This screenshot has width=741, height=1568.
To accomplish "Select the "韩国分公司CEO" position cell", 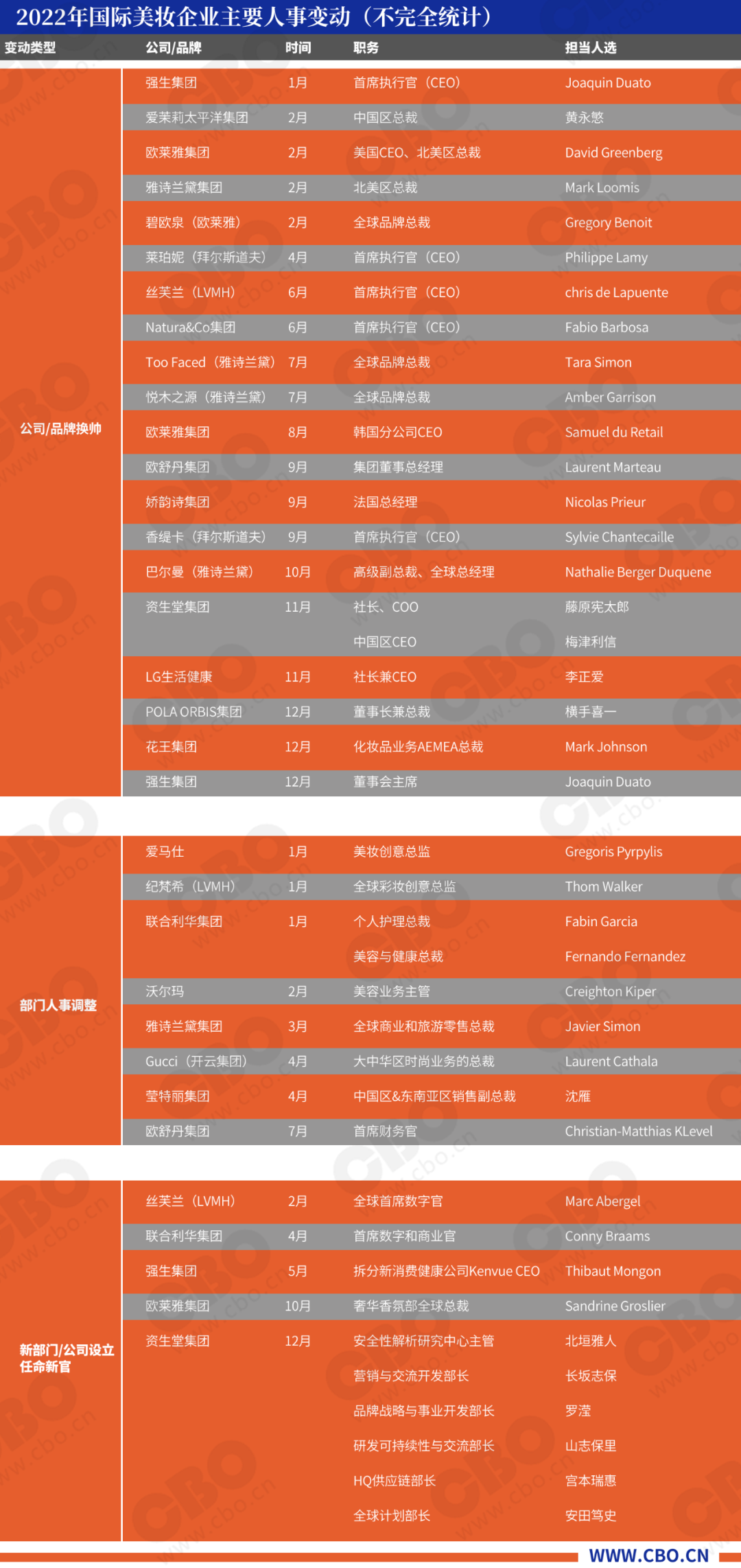I will 398,433.
